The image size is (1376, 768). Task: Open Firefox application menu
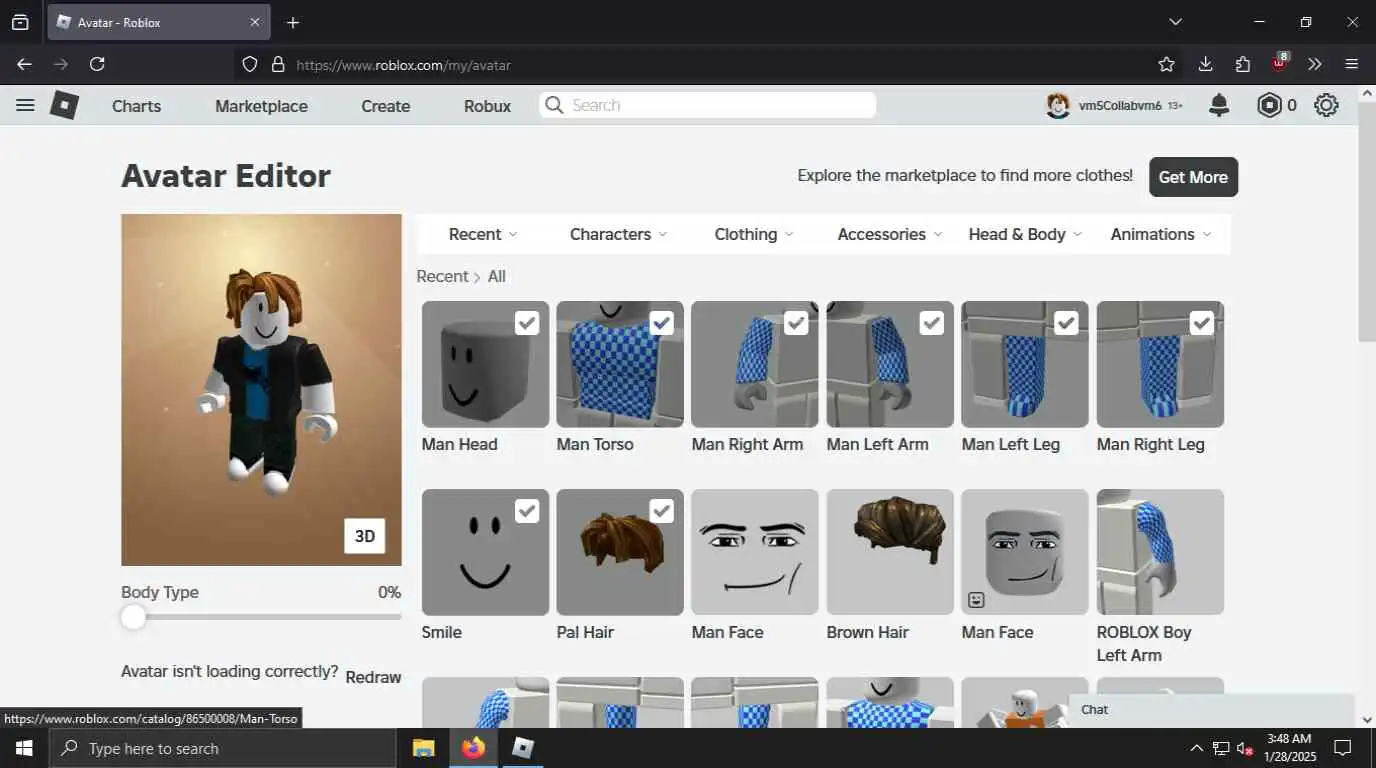click(x=1352, y=64)
